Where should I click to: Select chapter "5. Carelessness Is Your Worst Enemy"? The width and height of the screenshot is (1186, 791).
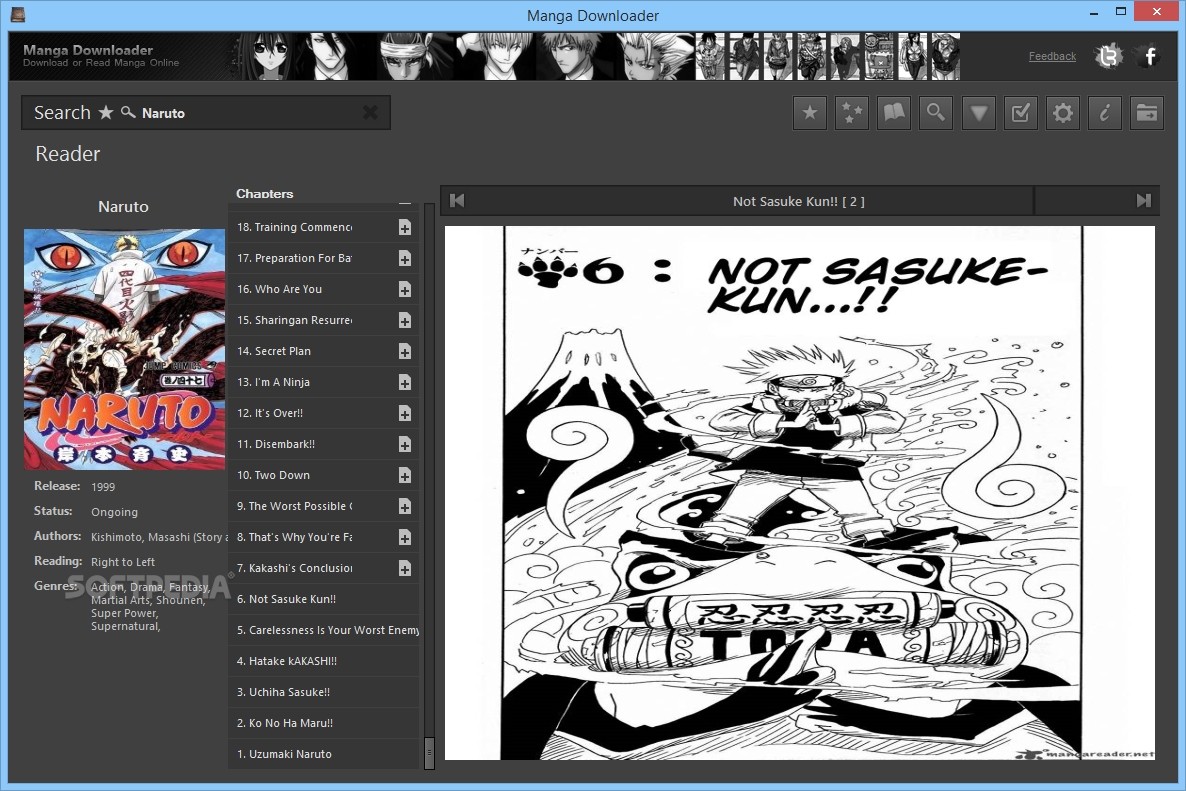tap(324, 630)
